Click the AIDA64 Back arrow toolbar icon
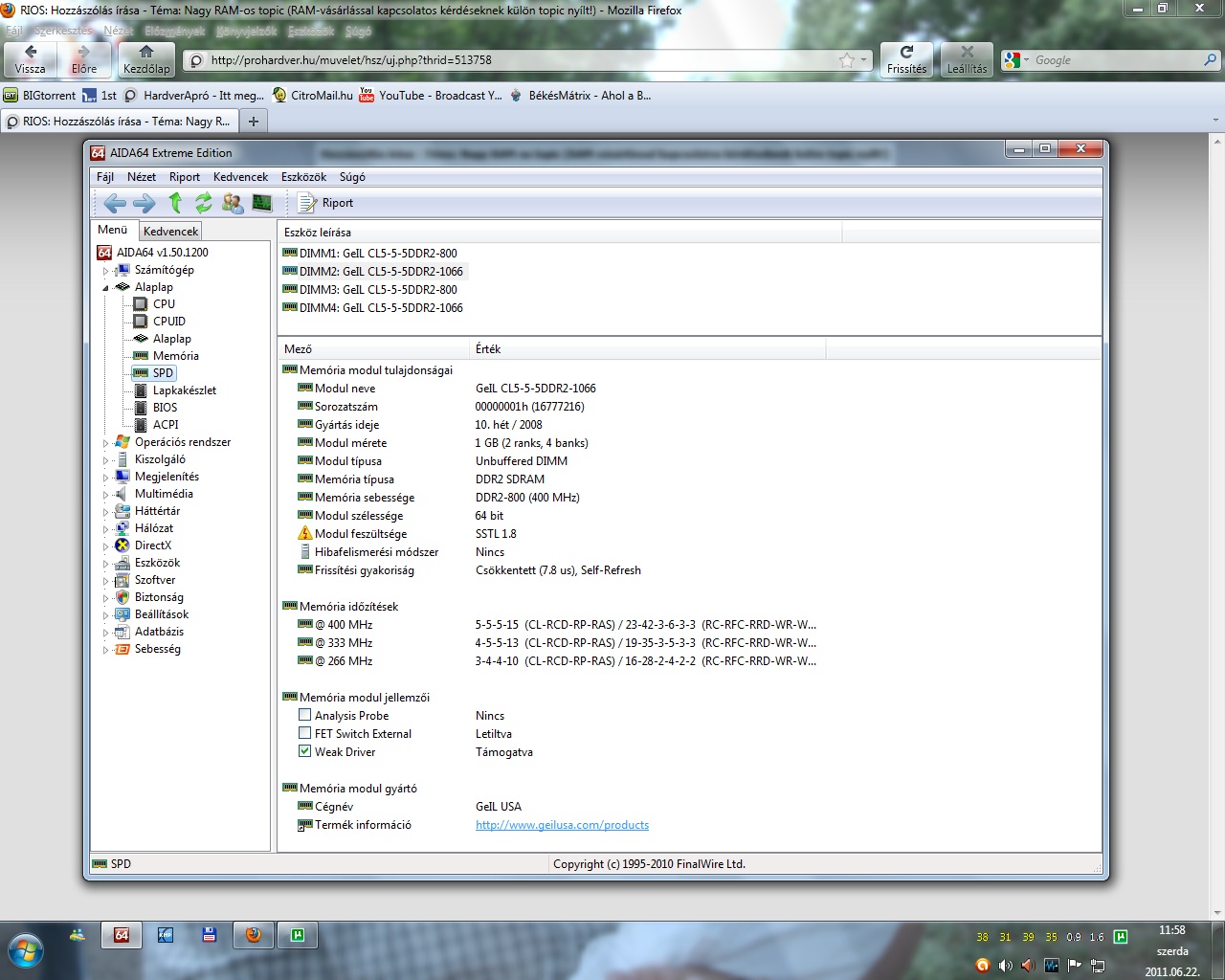Image resolution: width=1225 pixels, height=980 pixels. 115,203
